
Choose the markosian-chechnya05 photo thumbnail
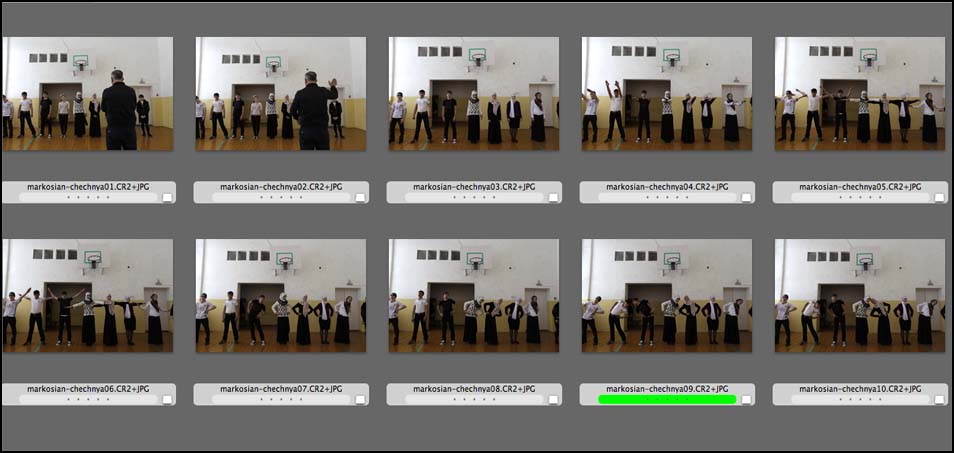(860, 94)
